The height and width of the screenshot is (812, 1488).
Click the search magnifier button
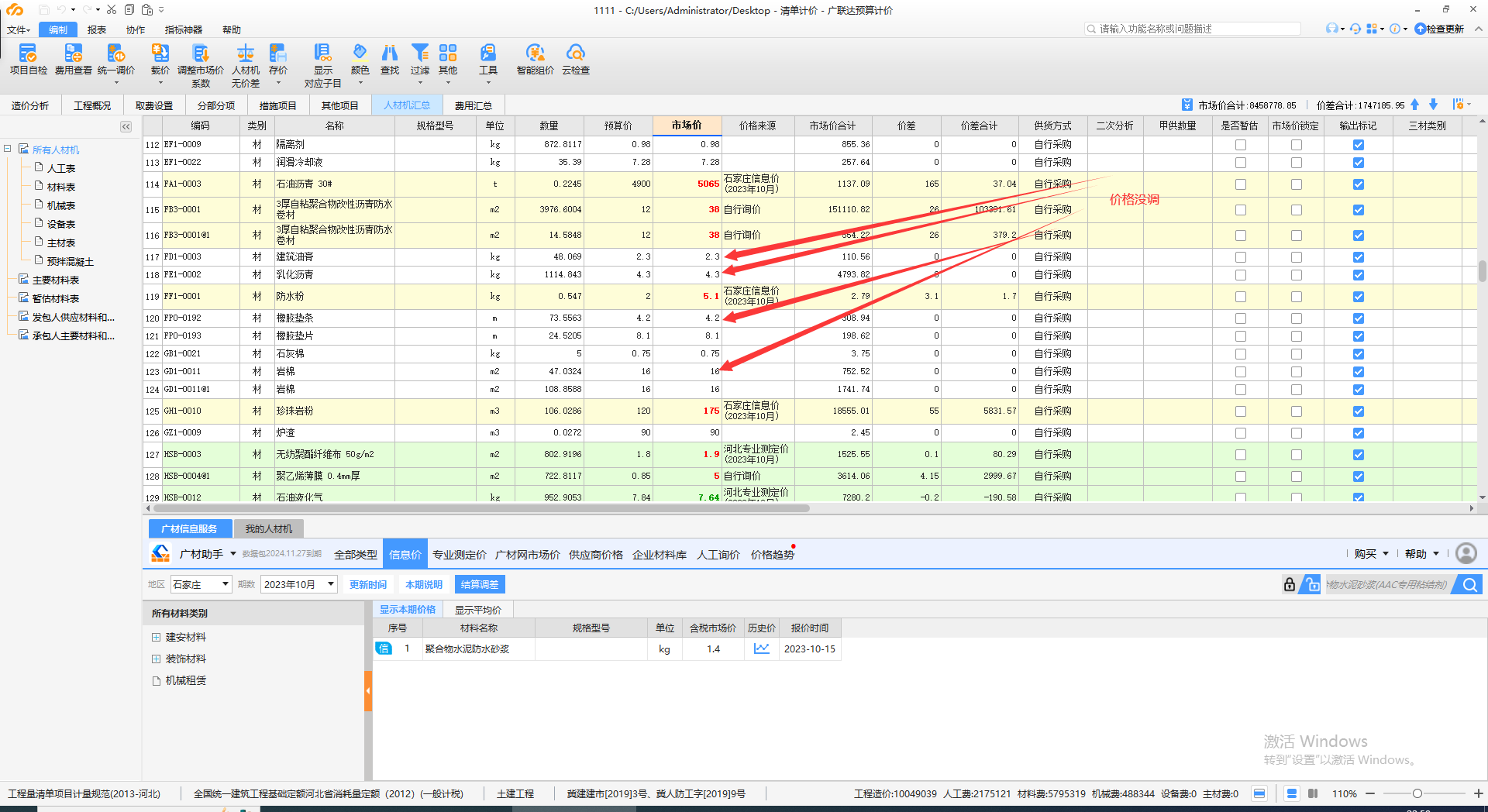tap(1469, 585)
